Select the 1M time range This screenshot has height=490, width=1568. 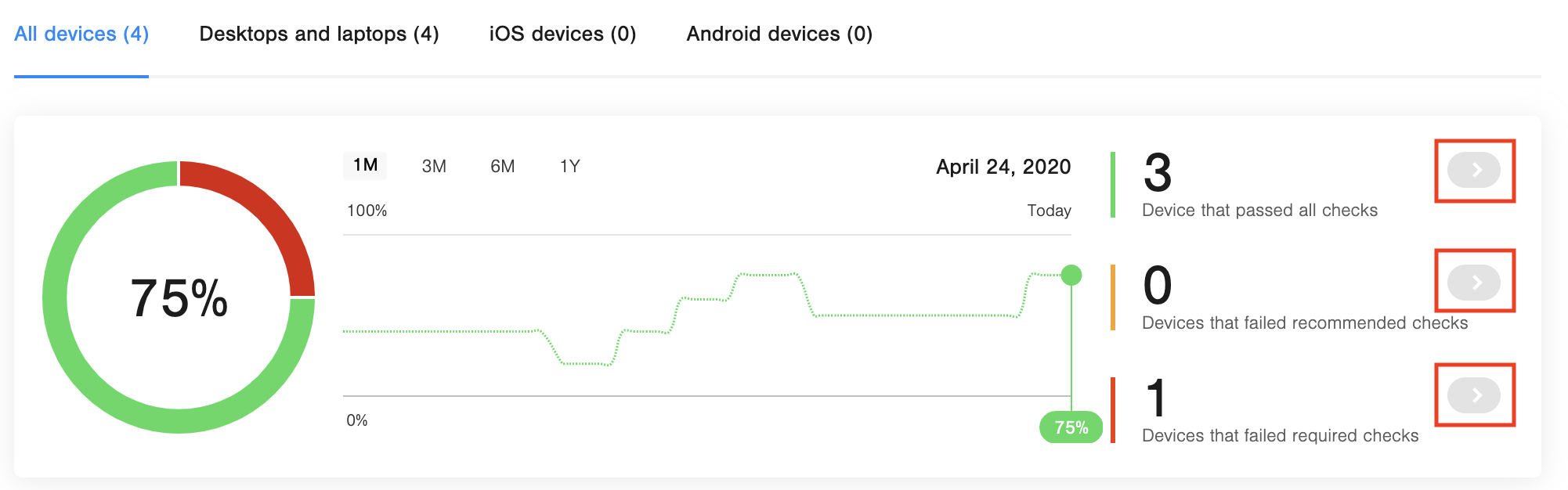click(x=365, y=166)
